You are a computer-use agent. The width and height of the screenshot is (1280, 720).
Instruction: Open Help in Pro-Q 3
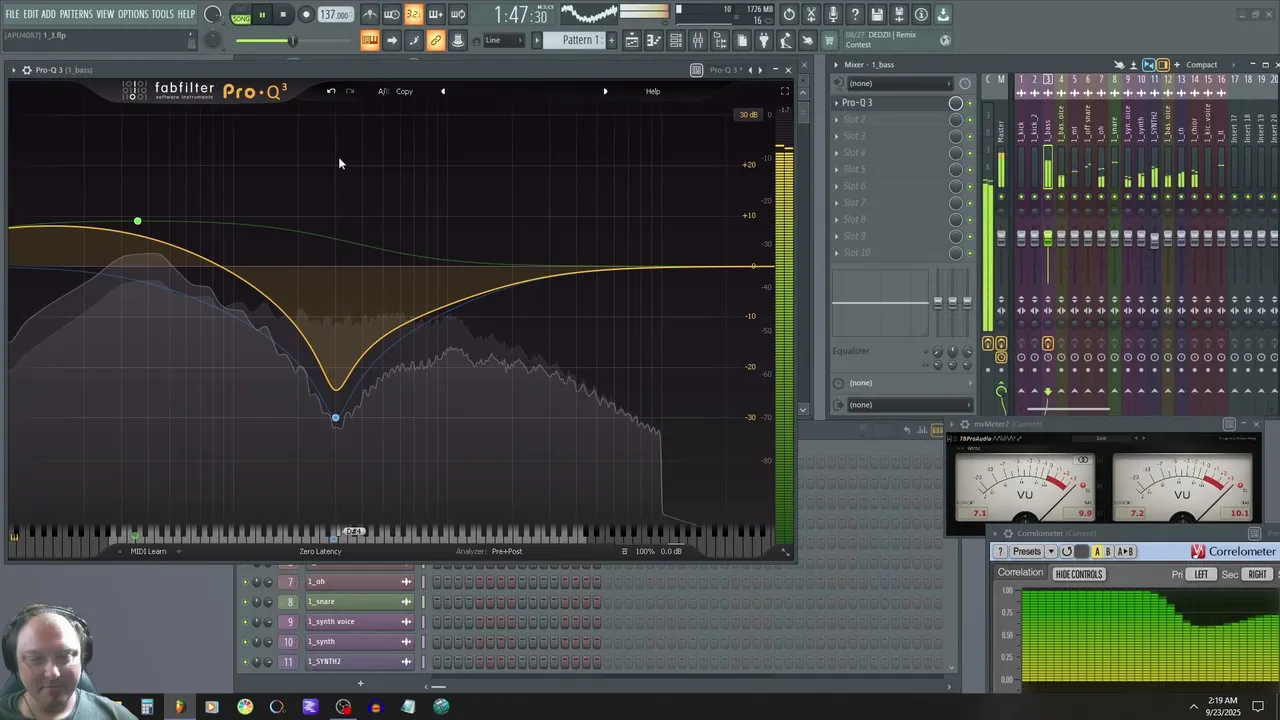(x=652, y=91)
